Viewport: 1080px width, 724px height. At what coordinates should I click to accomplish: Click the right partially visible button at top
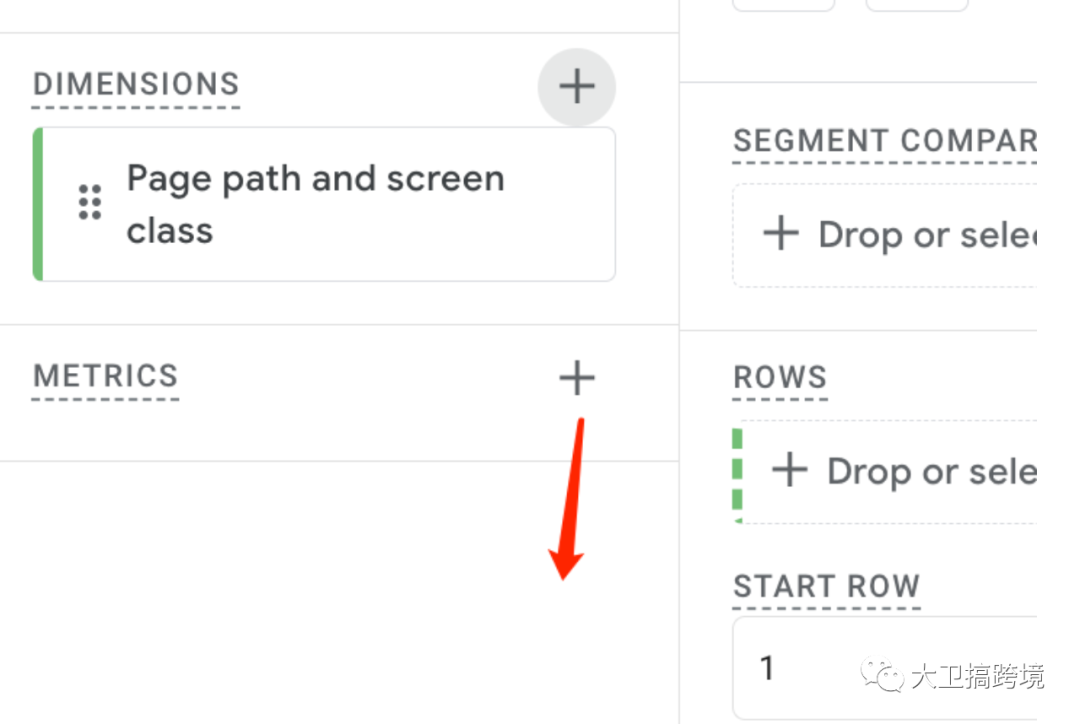tap(916, 5)
